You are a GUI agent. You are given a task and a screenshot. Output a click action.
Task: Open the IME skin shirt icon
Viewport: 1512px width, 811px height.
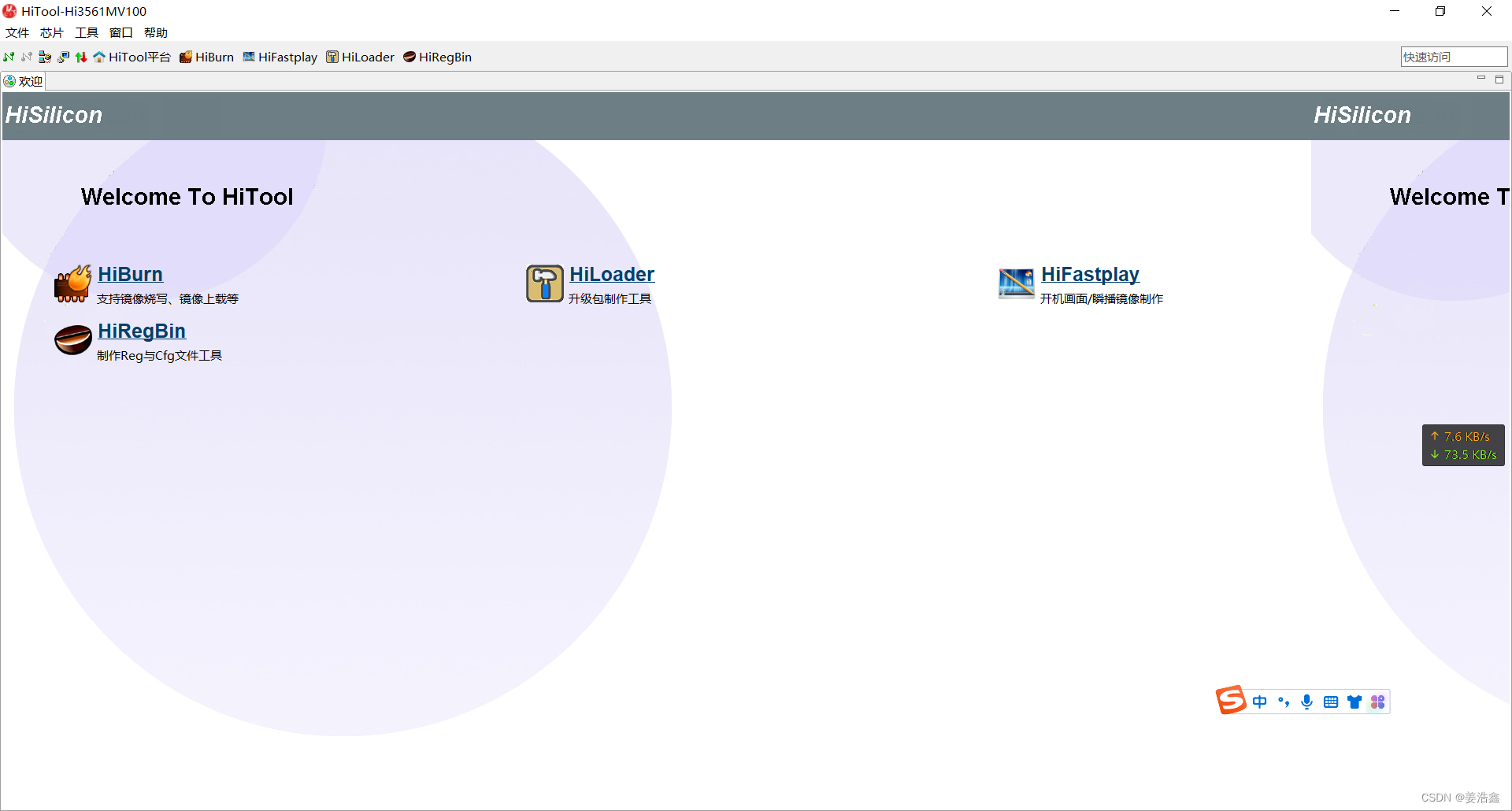coord(1354,702)
